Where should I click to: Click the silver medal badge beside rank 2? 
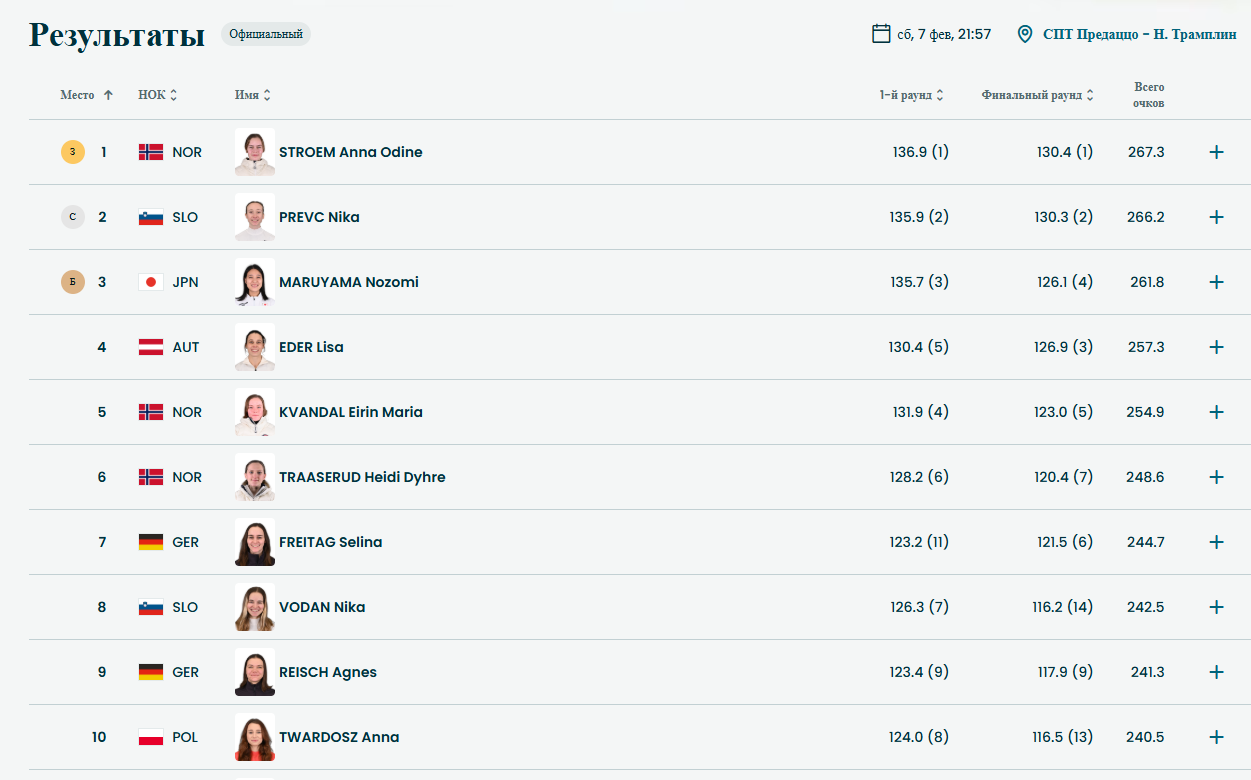tap(73, 217)
